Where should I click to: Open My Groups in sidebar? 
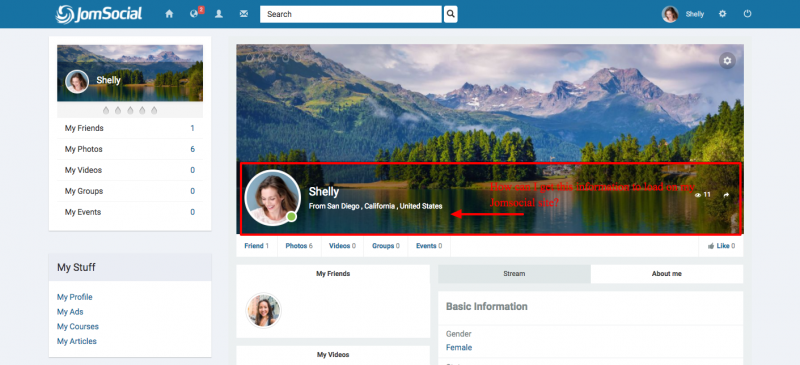point(130,191)
